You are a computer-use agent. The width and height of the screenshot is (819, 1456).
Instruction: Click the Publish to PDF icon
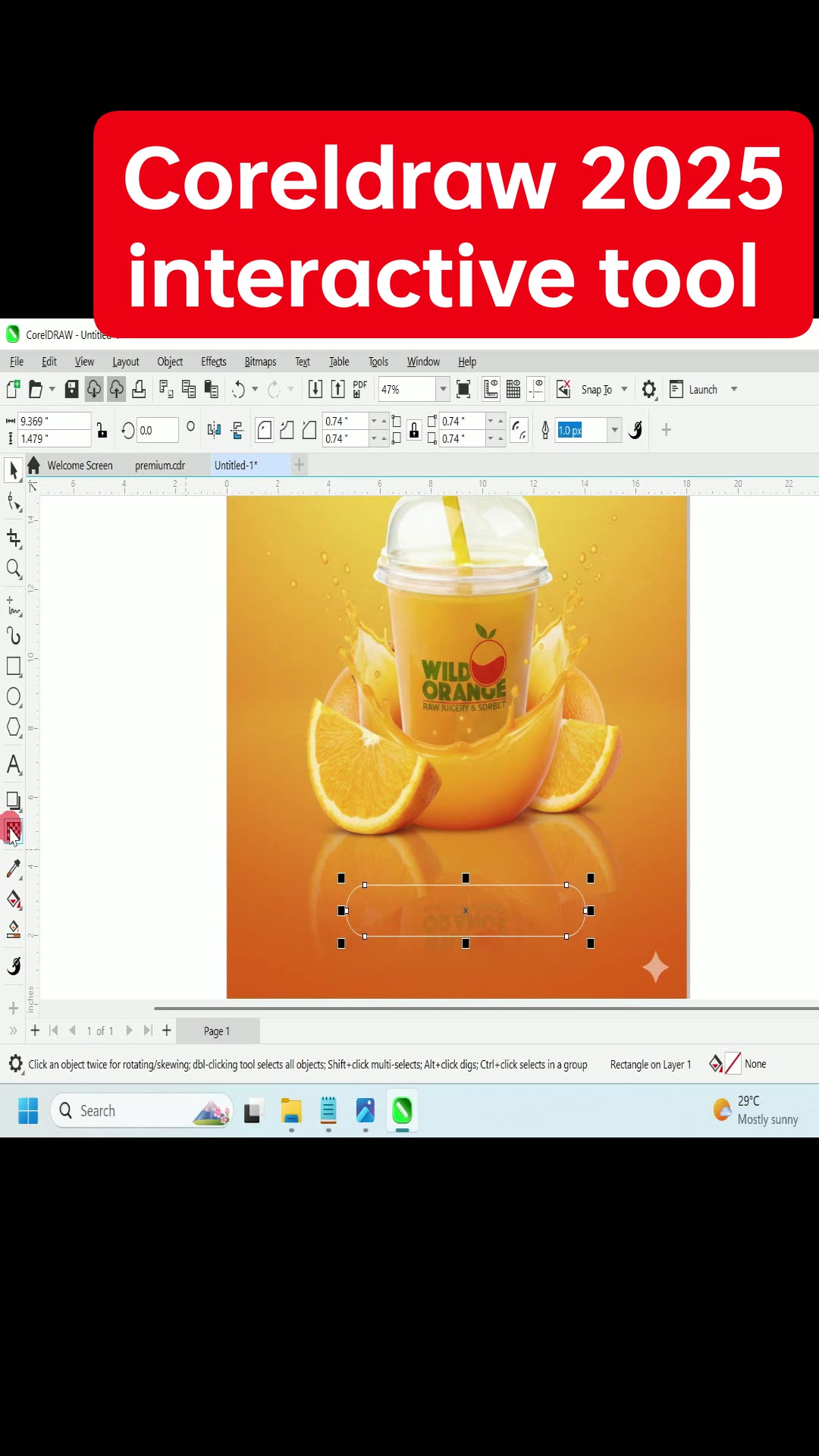(360, 390)
